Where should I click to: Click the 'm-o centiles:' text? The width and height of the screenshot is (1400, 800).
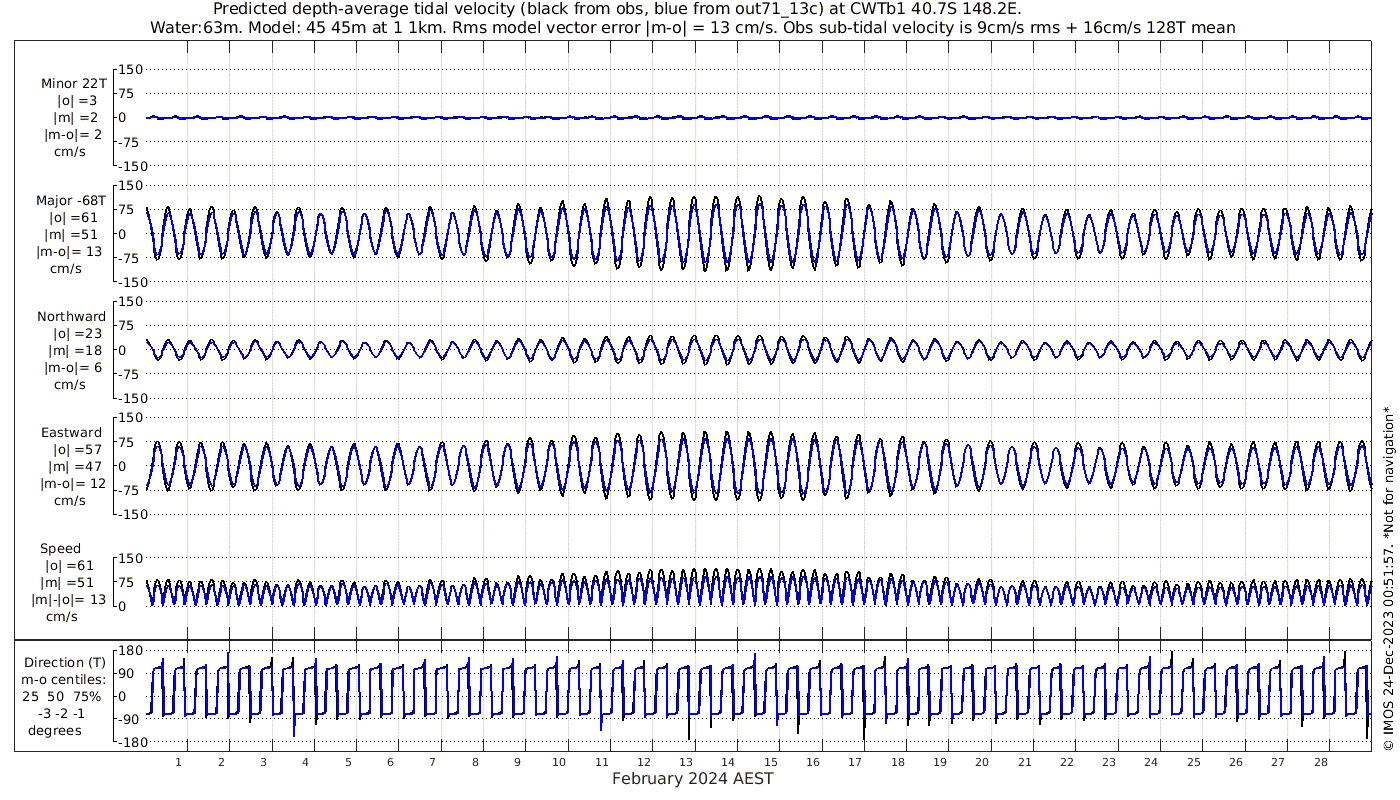[x=66, y=680]
